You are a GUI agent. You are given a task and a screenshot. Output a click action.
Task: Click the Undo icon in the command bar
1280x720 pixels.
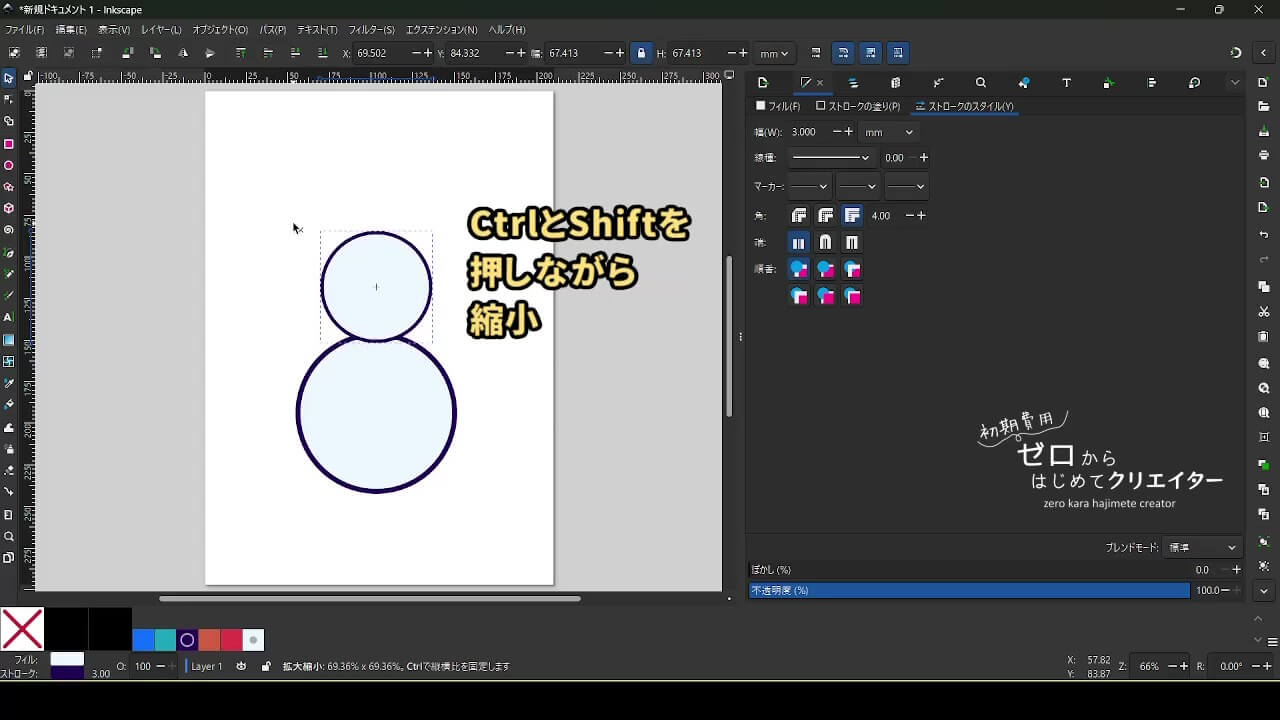coord(1264,234)
